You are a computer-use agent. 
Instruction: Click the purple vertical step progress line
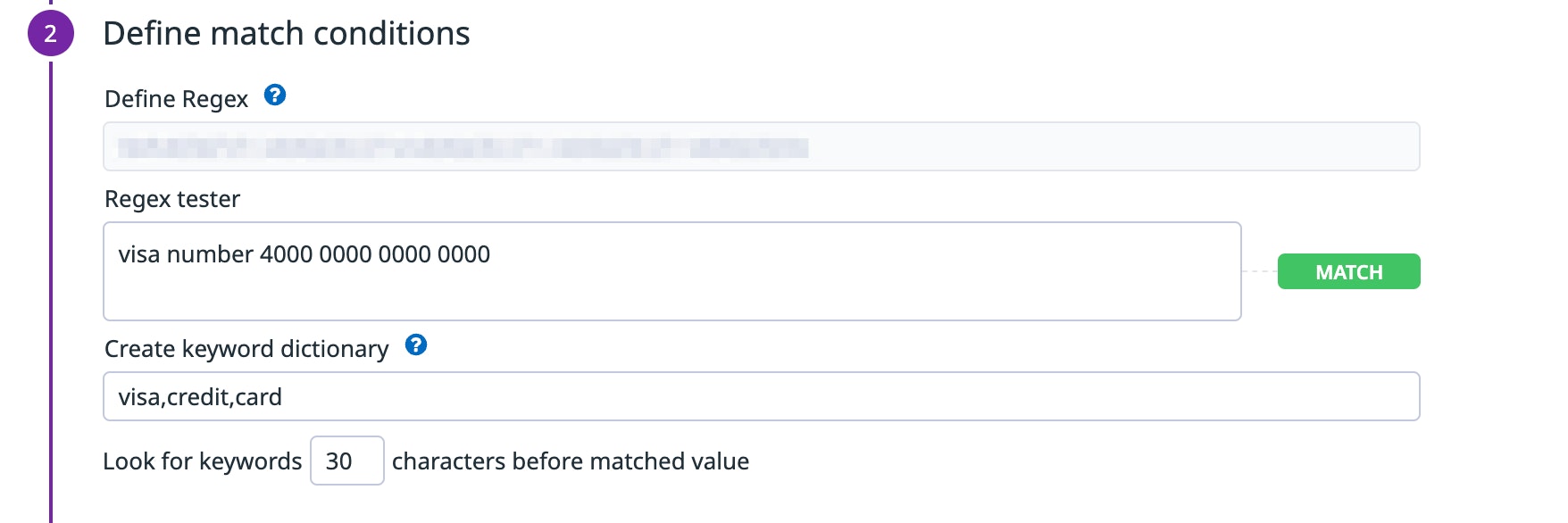51,295
